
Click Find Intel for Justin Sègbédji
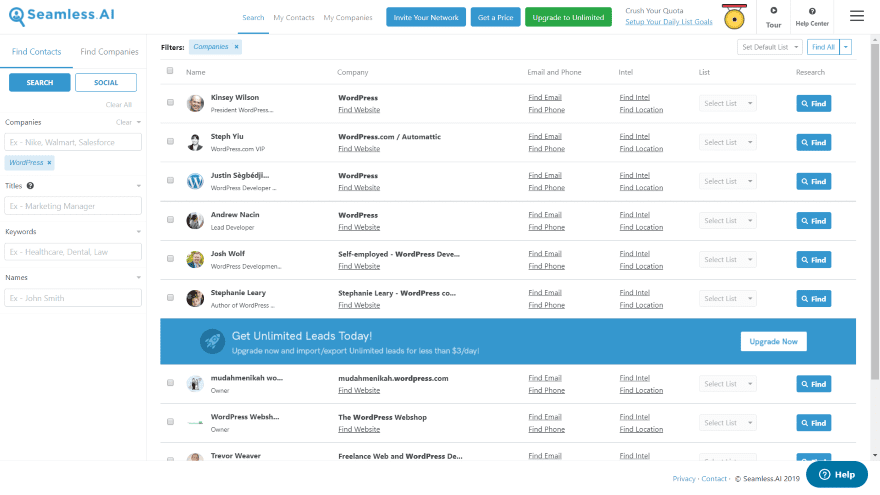tap(635, 175)
